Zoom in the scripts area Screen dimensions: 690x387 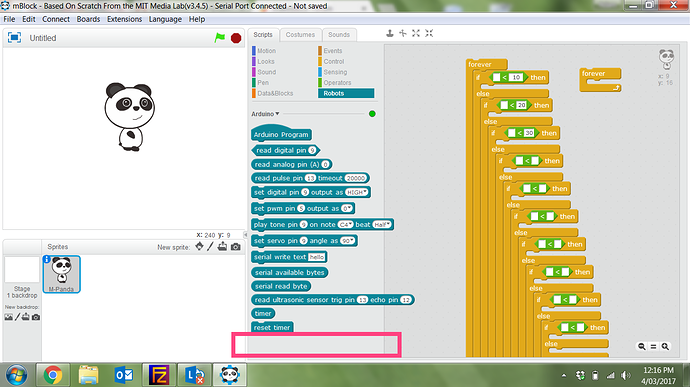[x=665, y=346]
